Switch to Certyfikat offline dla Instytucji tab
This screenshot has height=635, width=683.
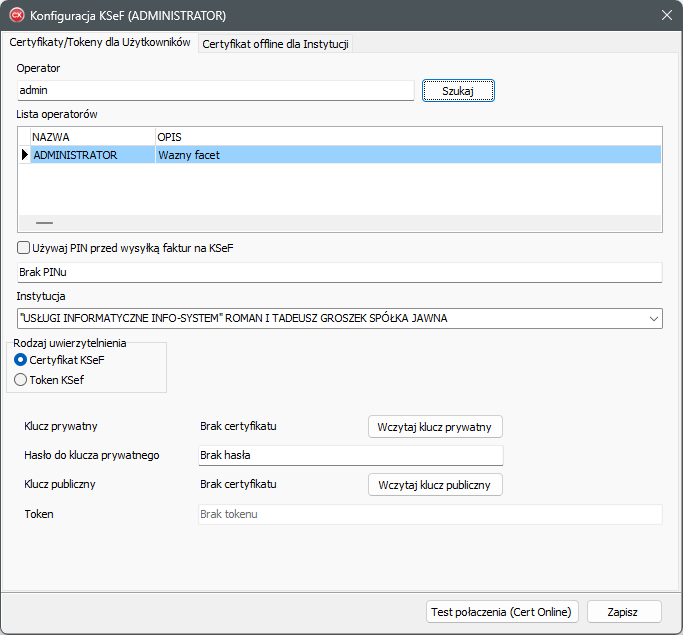[x=276, y=44]
